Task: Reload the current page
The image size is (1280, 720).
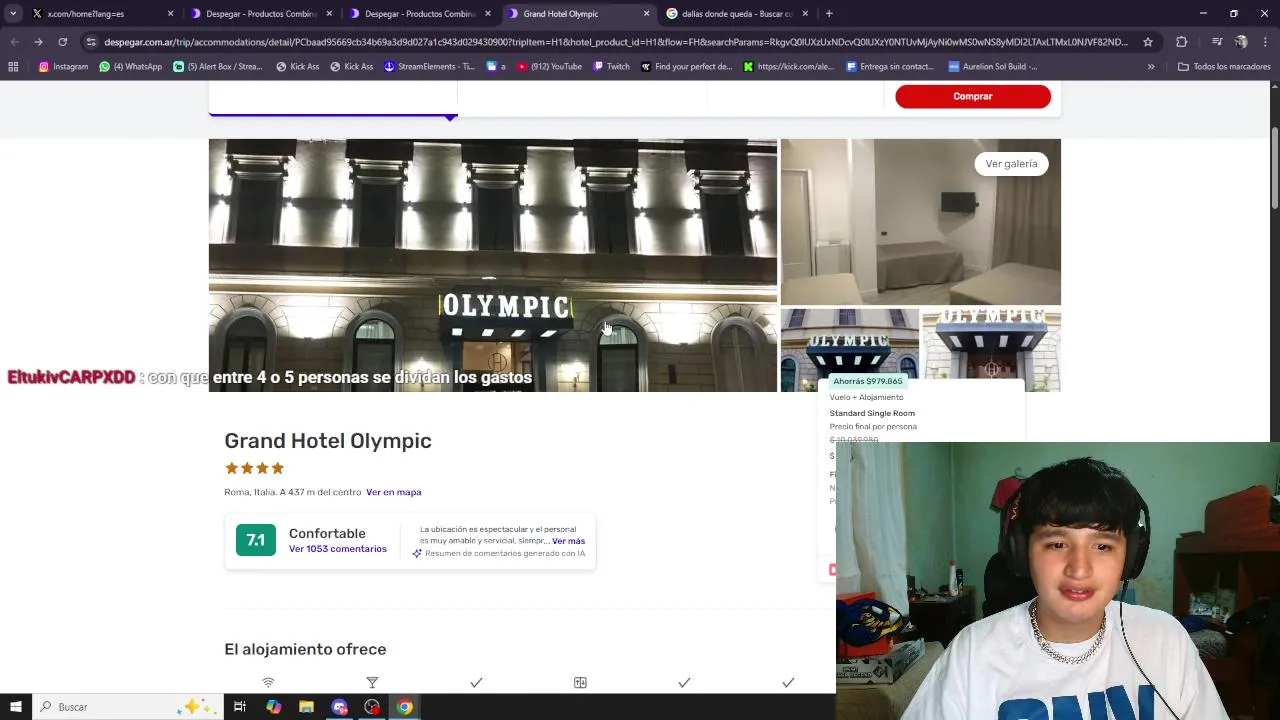Action: (62, 42)
